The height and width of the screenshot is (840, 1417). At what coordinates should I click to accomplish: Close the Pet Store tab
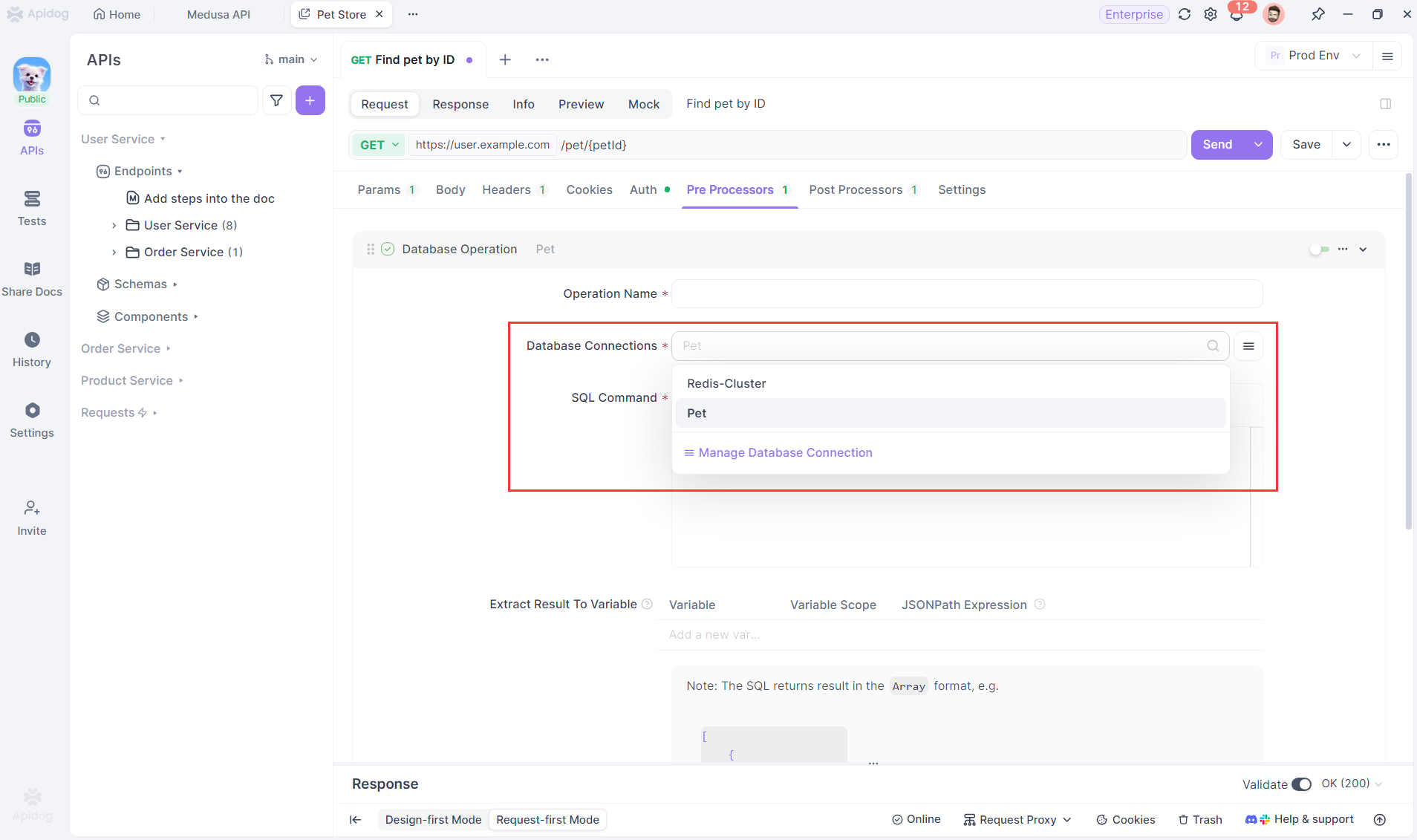pos(379,14)
